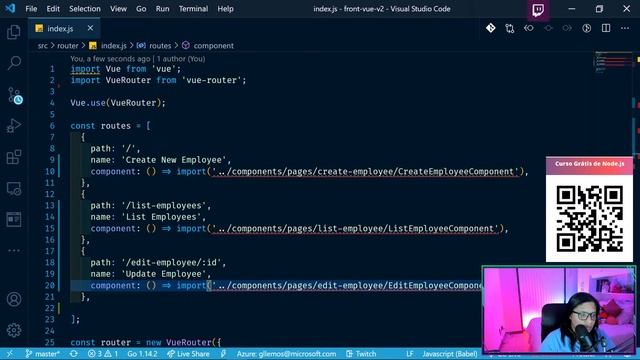
Task: Expand the routes breadcrumb symbol
Action: pyautogui.click(x=154, y=46)
